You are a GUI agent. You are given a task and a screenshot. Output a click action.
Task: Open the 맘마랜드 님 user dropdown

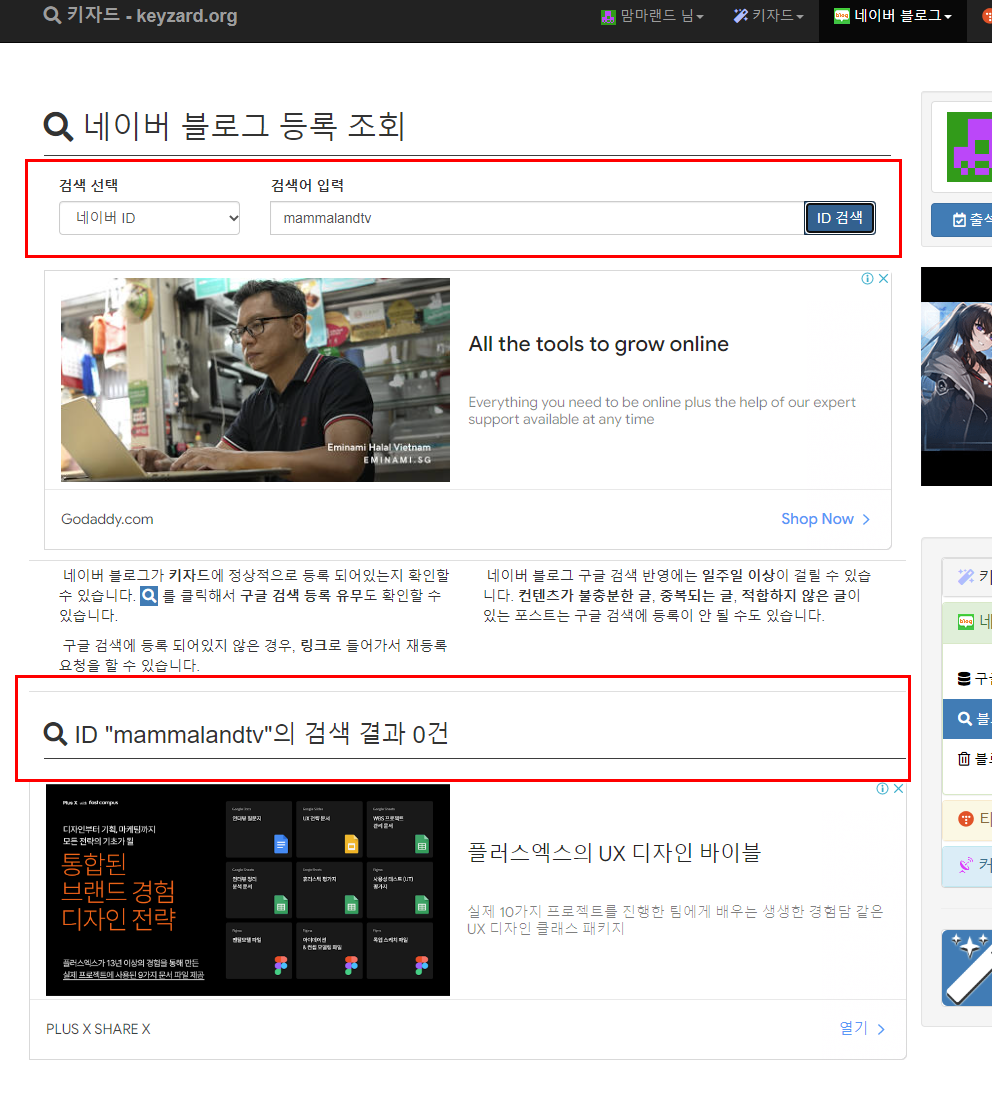click(652, 15)
